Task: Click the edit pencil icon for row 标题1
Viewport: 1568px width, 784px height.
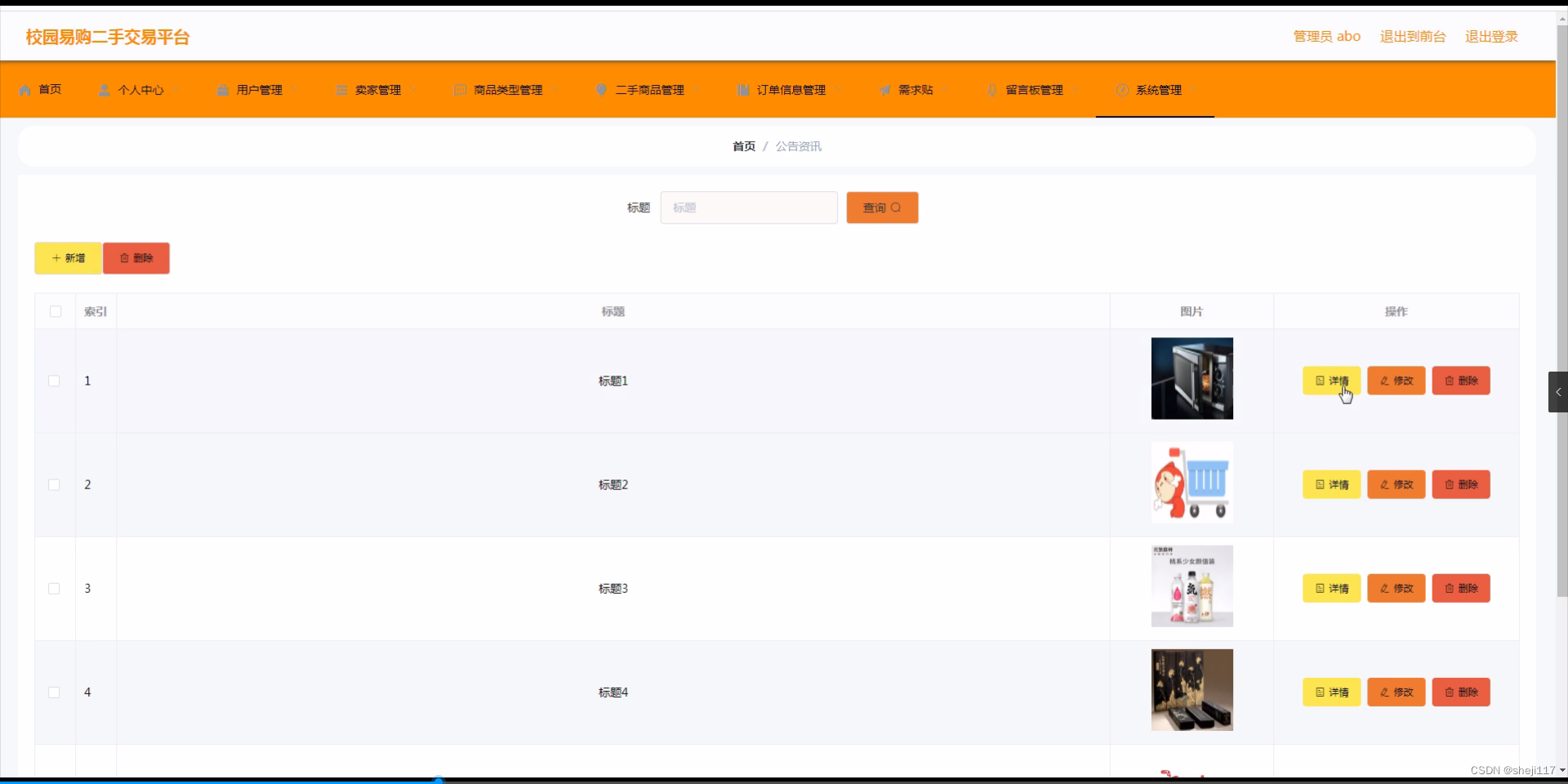Action: 1384,381
